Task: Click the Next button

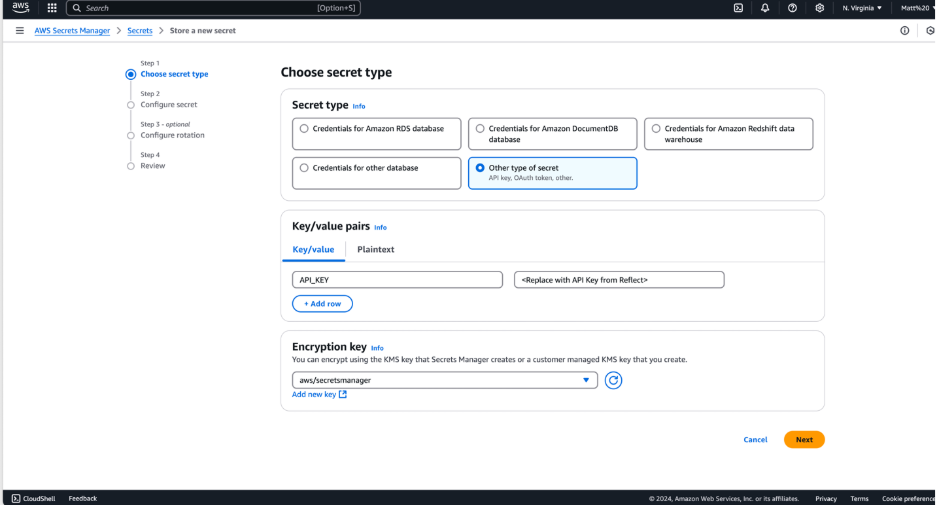Action: 804,439
